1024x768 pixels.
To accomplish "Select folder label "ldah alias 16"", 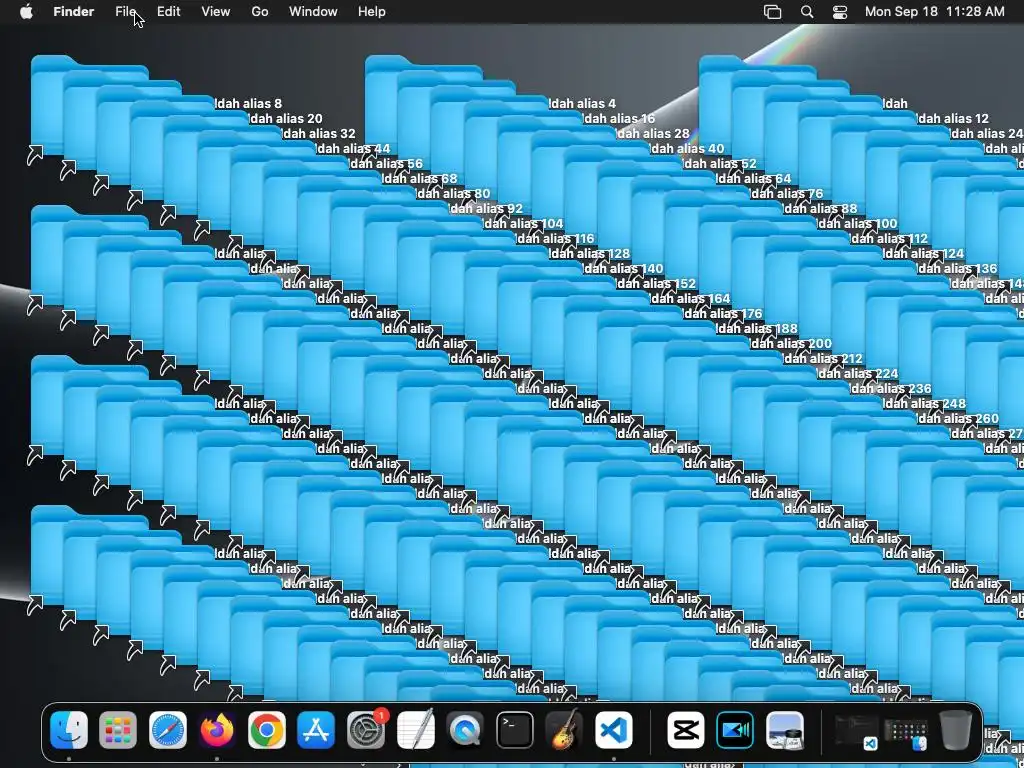I will (x=619, y=118).
